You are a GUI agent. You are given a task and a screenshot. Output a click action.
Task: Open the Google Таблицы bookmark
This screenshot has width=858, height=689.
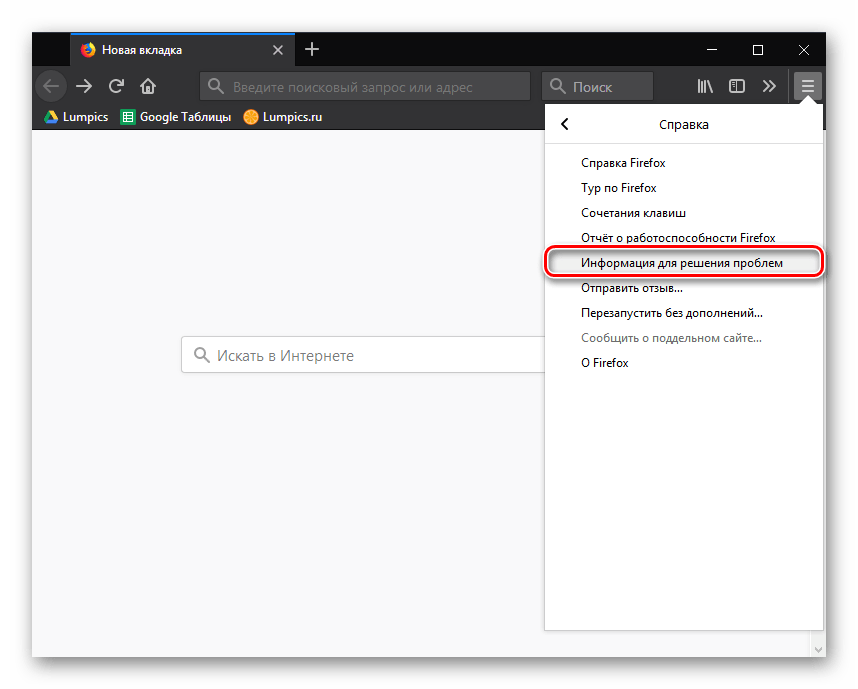(x=176, y=117)
